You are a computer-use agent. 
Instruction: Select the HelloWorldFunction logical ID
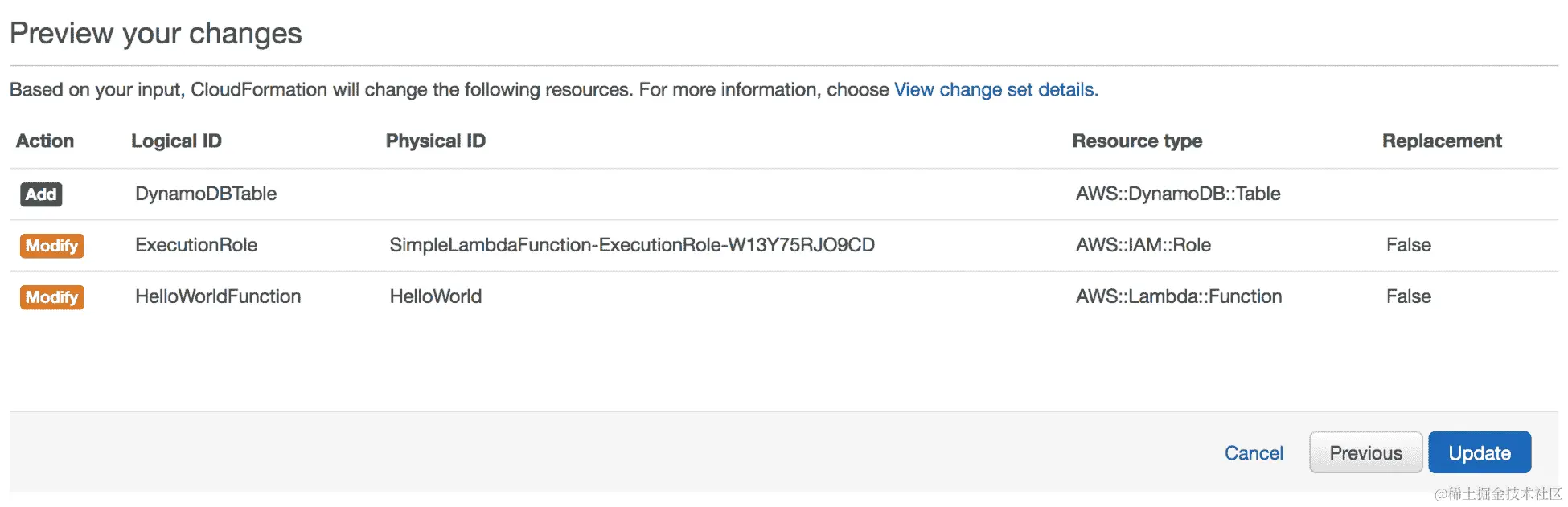point(218,296)
